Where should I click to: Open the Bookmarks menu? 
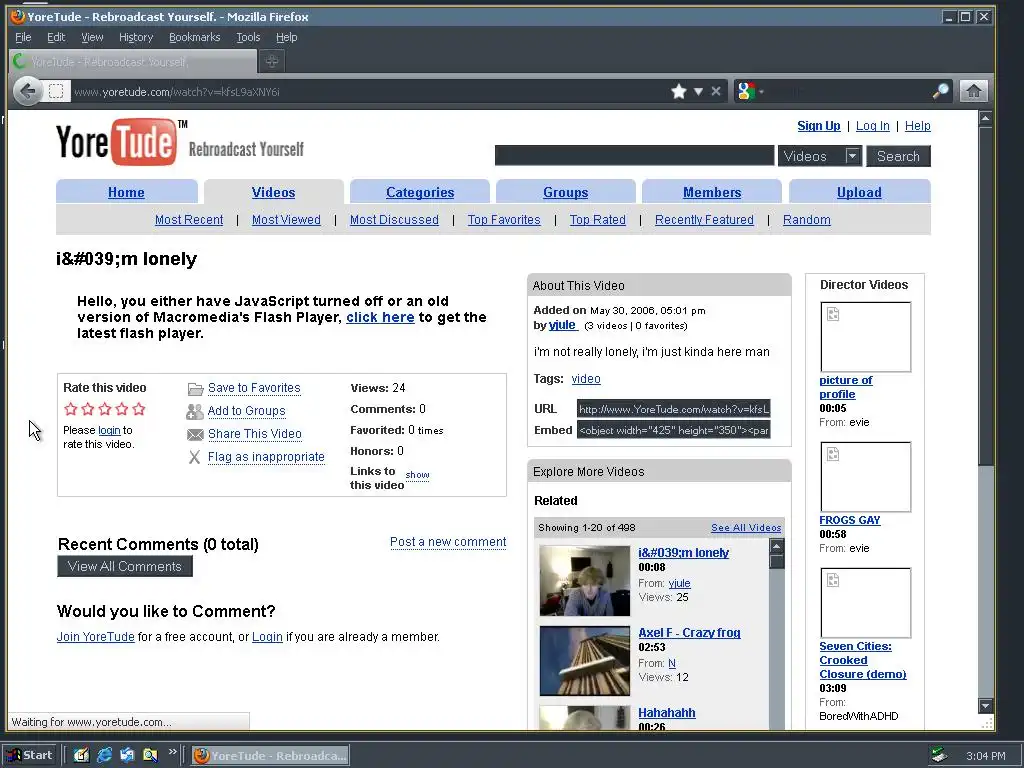(195, 37)
